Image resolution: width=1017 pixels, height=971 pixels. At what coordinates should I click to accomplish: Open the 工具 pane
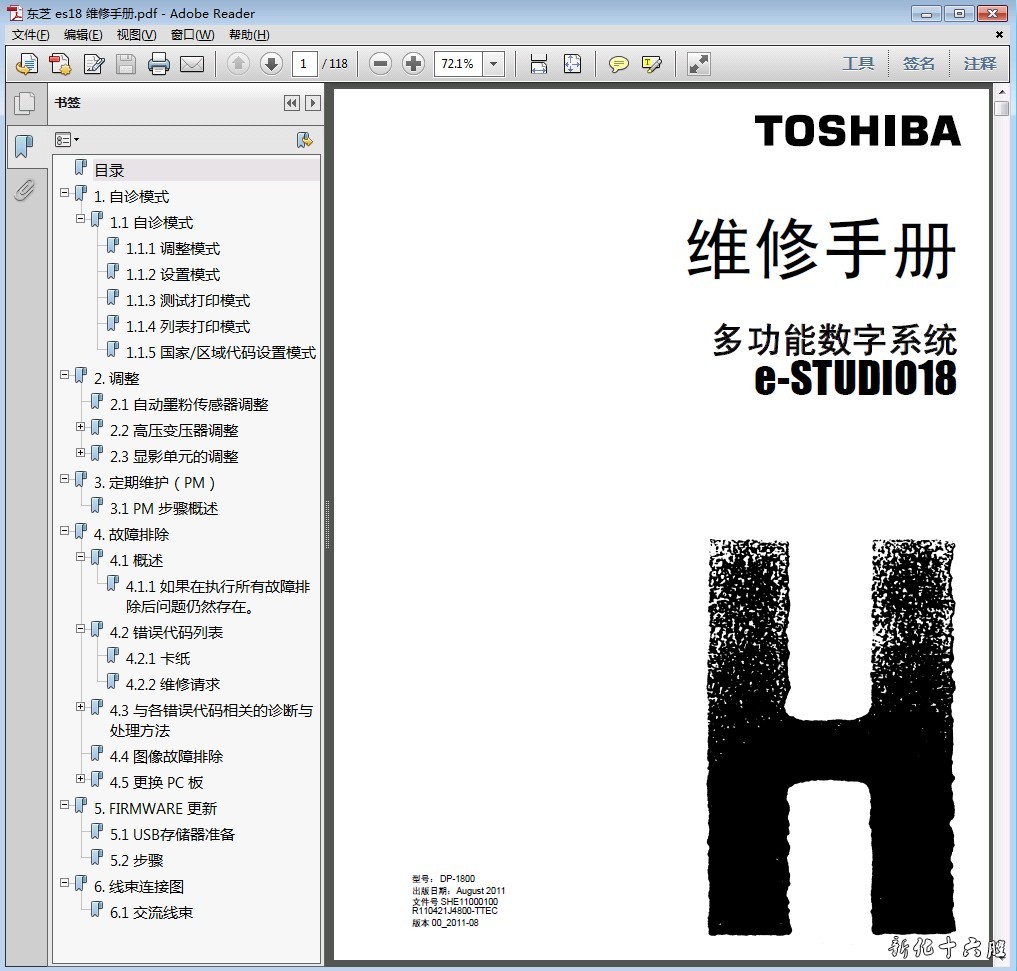[858, 64]
